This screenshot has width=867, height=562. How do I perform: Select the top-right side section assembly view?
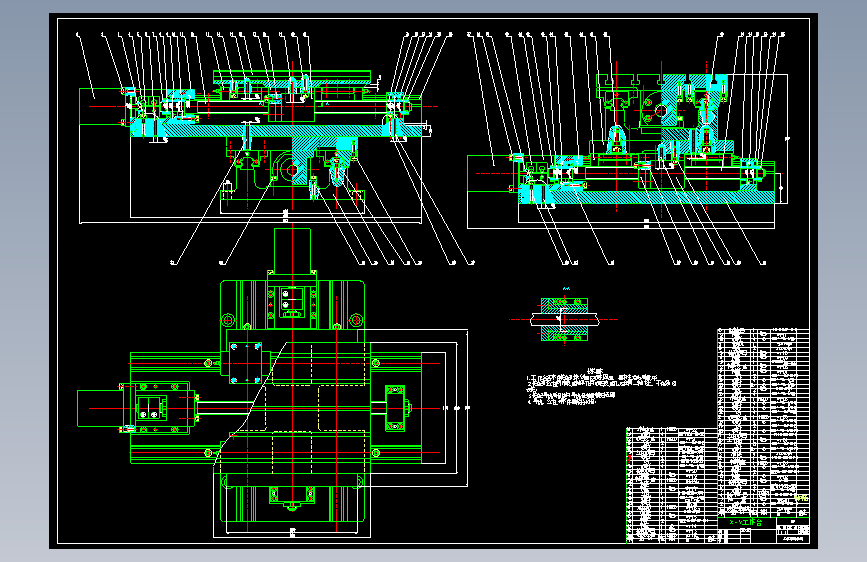click(x=628, y=149)
